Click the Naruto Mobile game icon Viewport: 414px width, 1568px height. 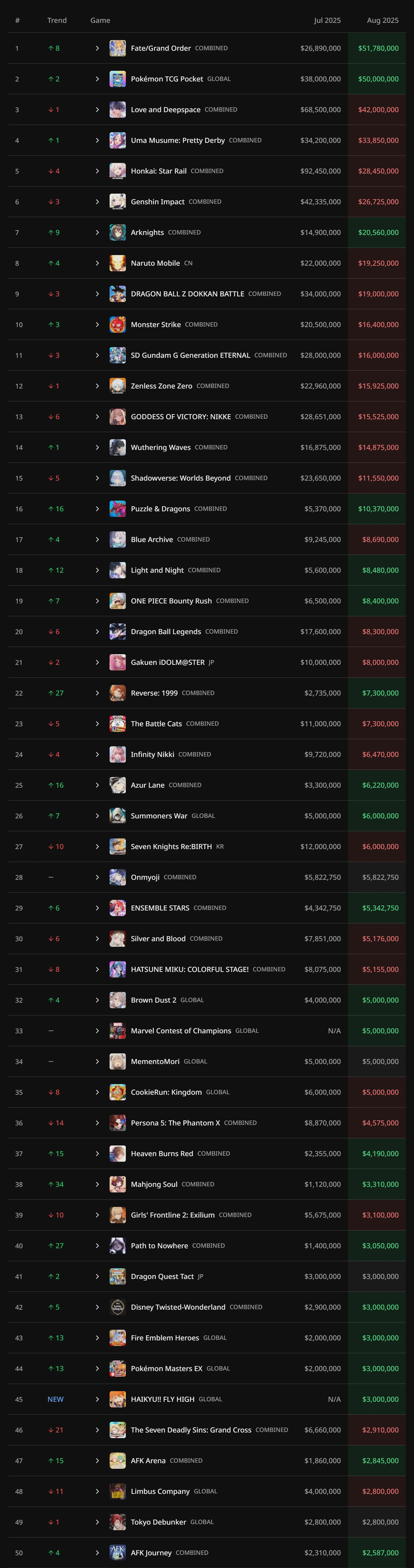coord(117,263)
